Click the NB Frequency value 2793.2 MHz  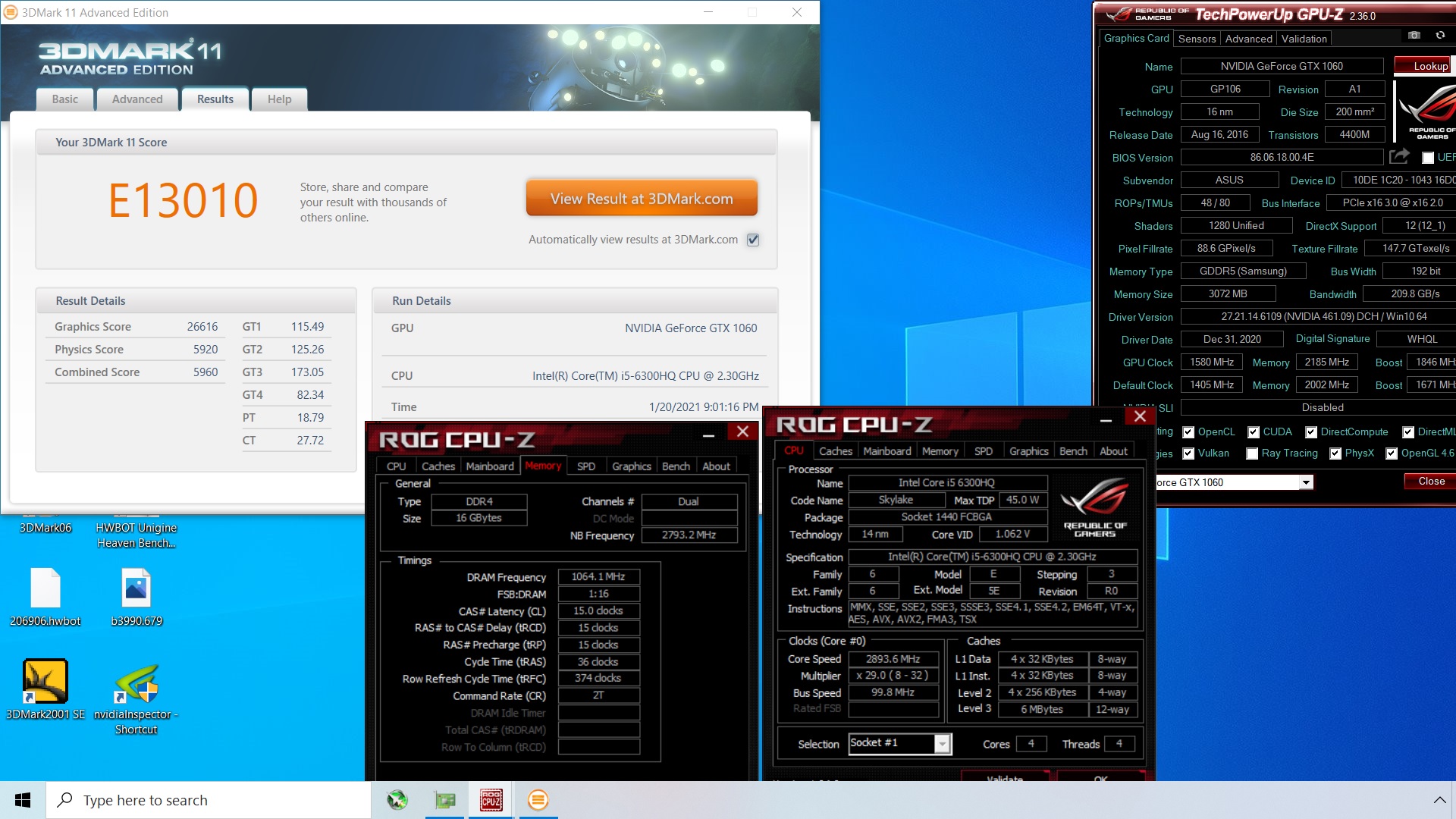tap(689, 535)
